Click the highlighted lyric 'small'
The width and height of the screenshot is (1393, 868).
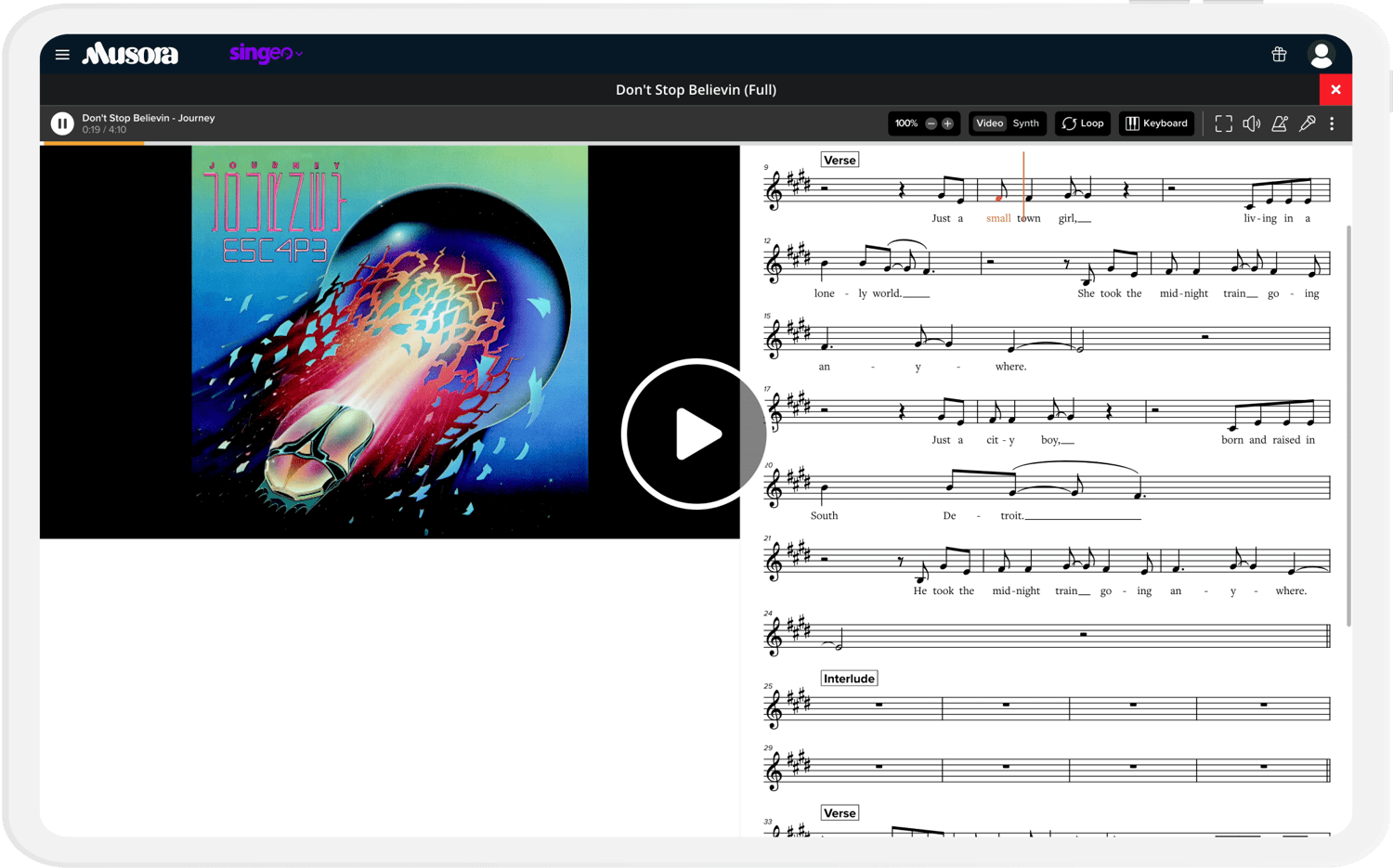coord(998,218)
